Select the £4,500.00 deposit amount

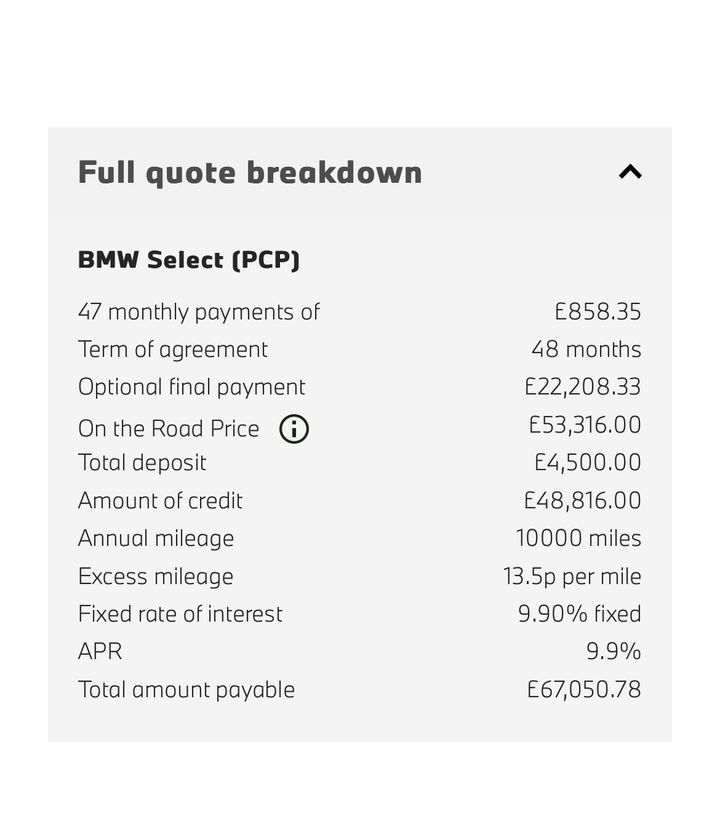(x=588, y=463)
